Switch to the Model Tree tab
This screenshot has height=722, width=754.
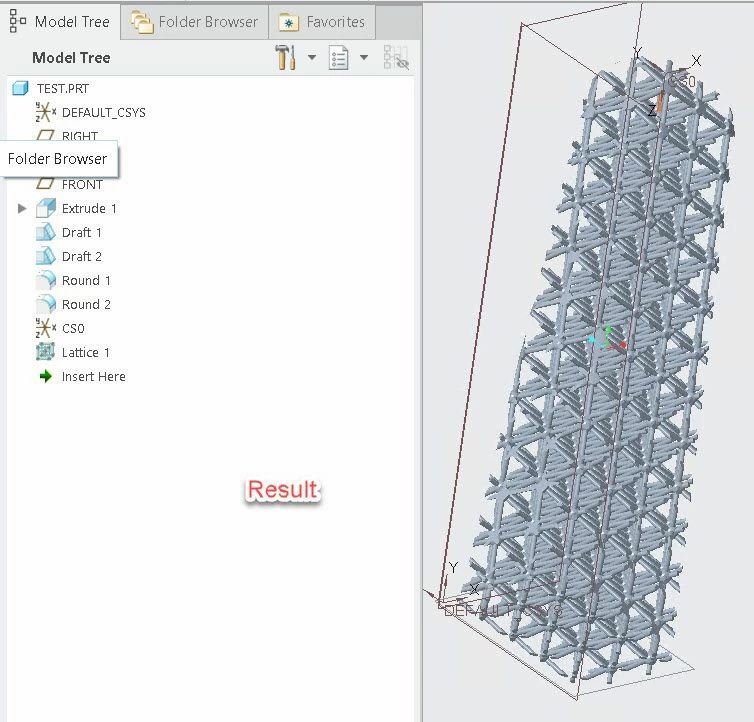(x=60, y=22)
